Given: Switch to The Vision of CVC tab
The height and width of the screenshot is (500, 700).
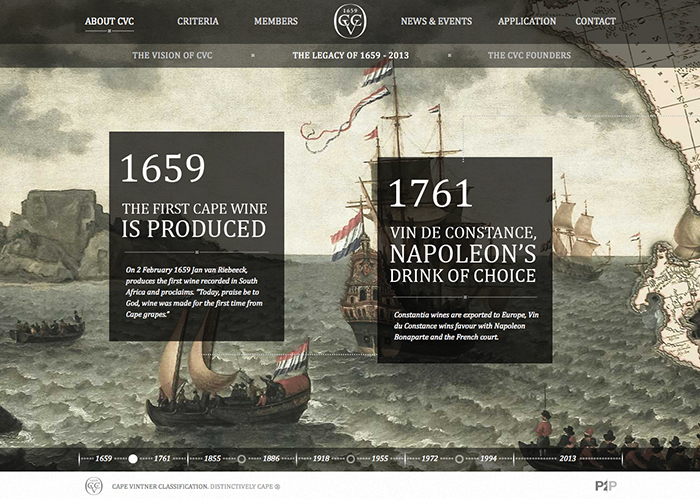Looking at the screenshot, I should coord(172,55).
